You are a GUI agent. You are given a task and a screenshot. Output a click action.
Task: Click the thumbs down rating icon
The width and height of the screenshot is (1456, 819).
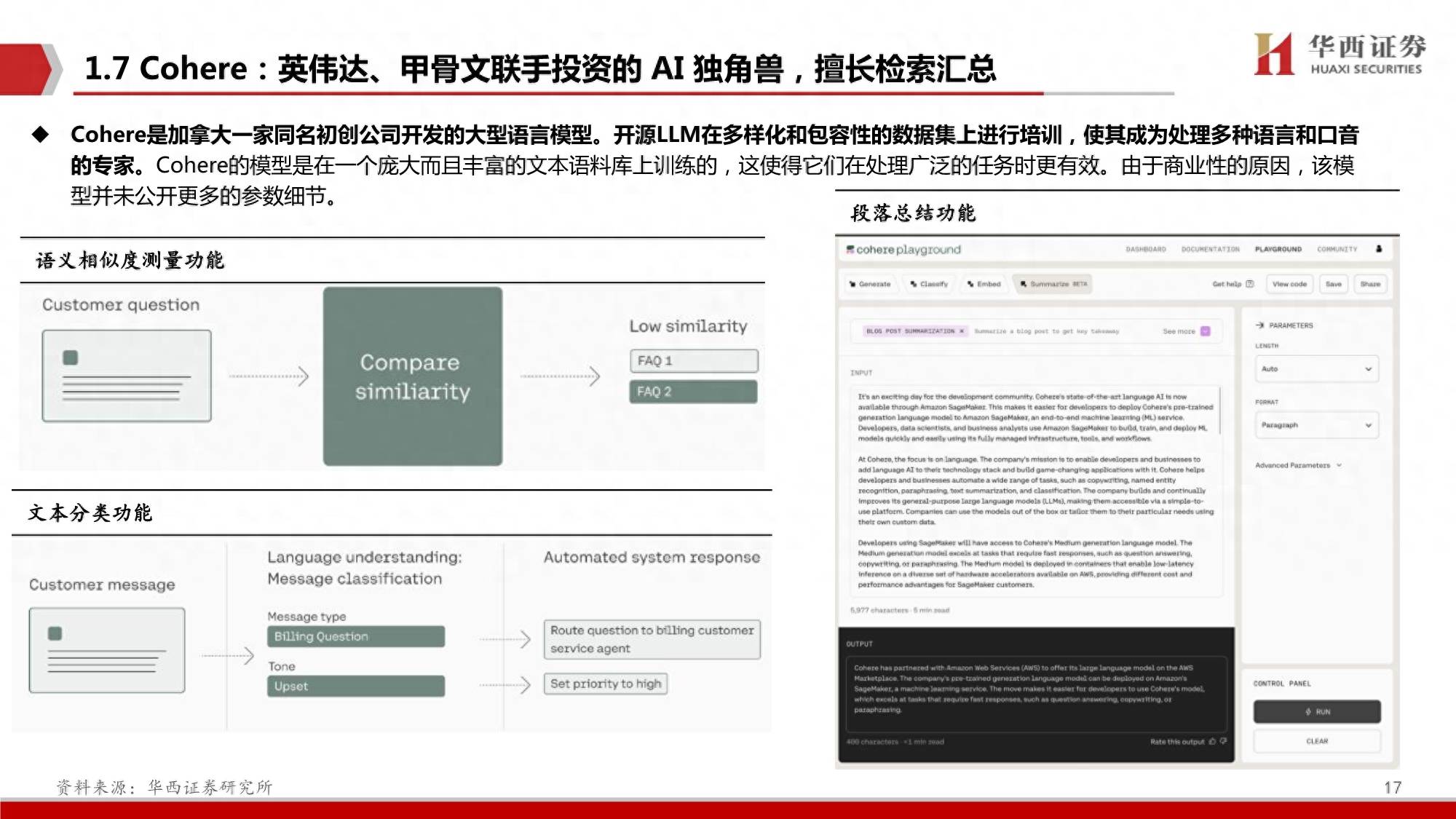tap(1223, 742)
